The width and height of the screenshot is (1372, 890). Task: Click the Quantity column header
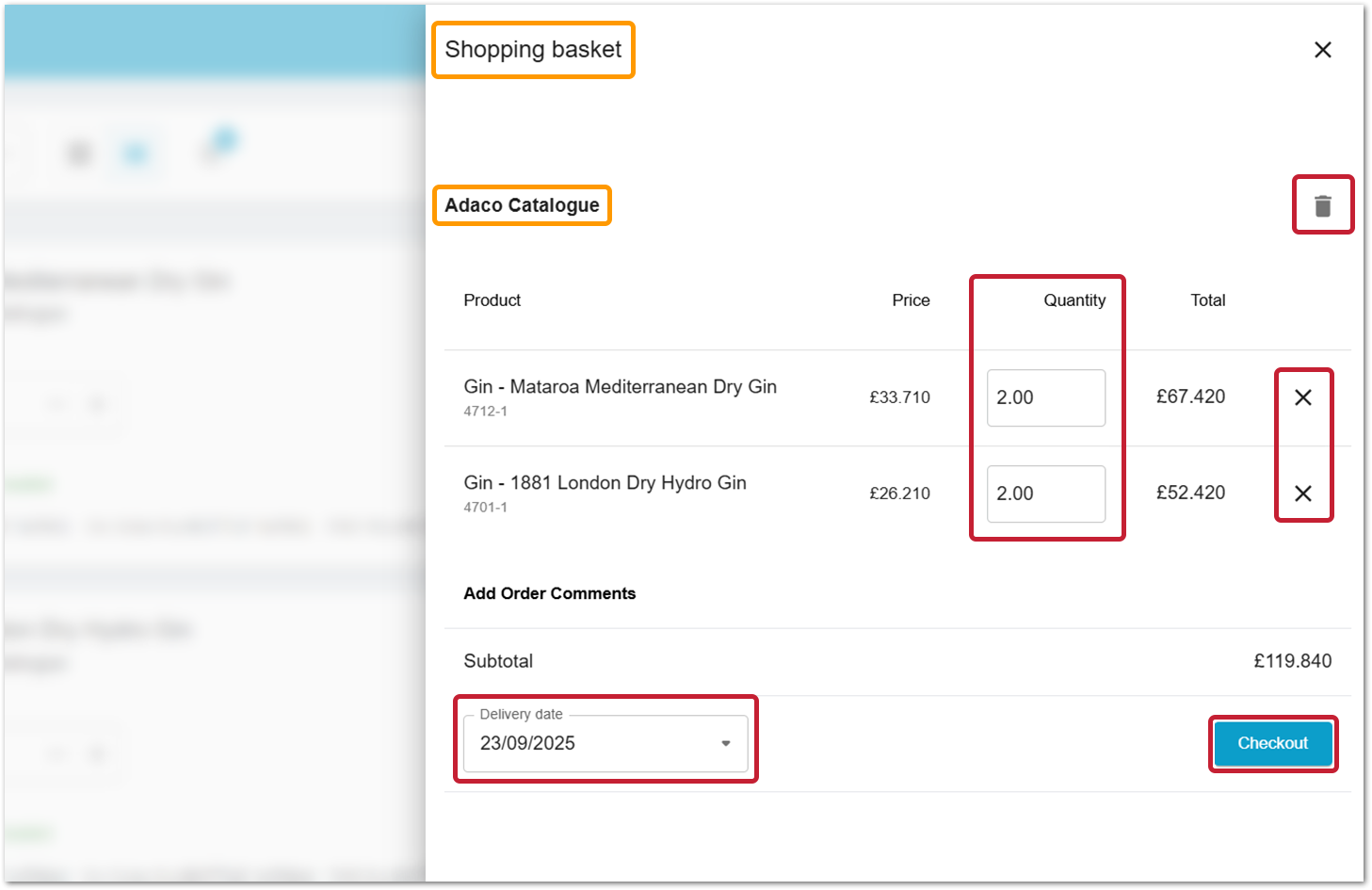pyautogui.click(x=1073, y=299)
